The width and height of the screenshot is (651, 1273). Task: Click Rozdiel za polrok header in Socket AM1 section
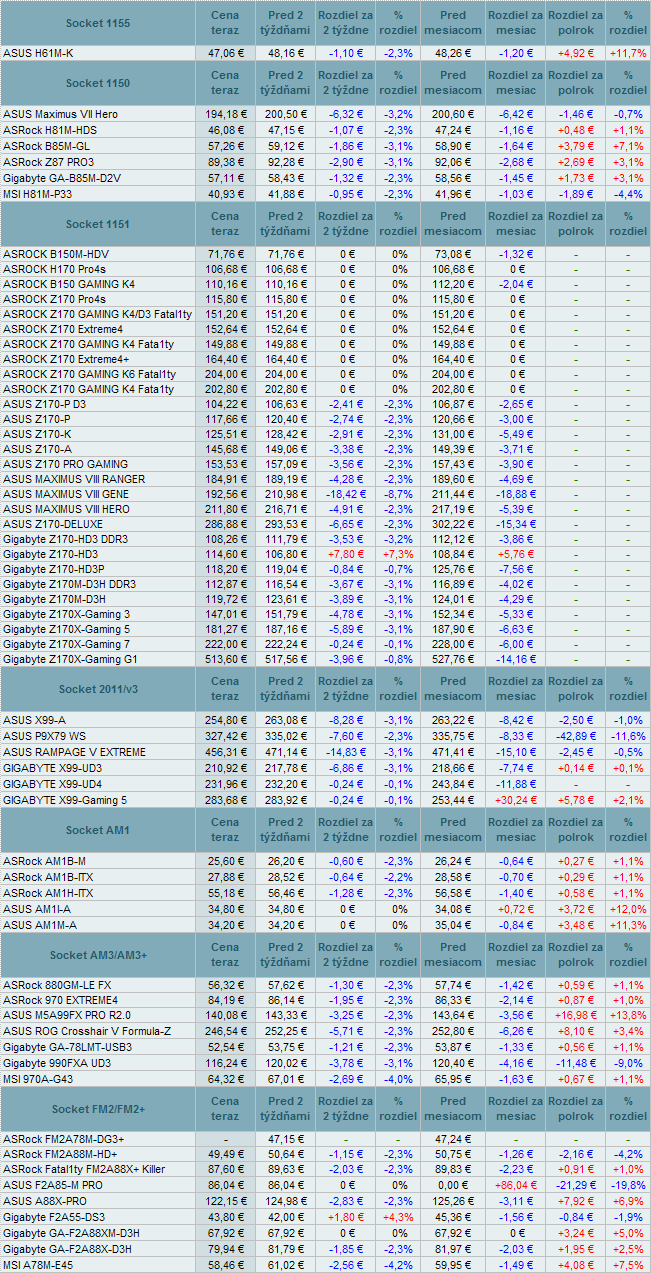tap(575, 830)
